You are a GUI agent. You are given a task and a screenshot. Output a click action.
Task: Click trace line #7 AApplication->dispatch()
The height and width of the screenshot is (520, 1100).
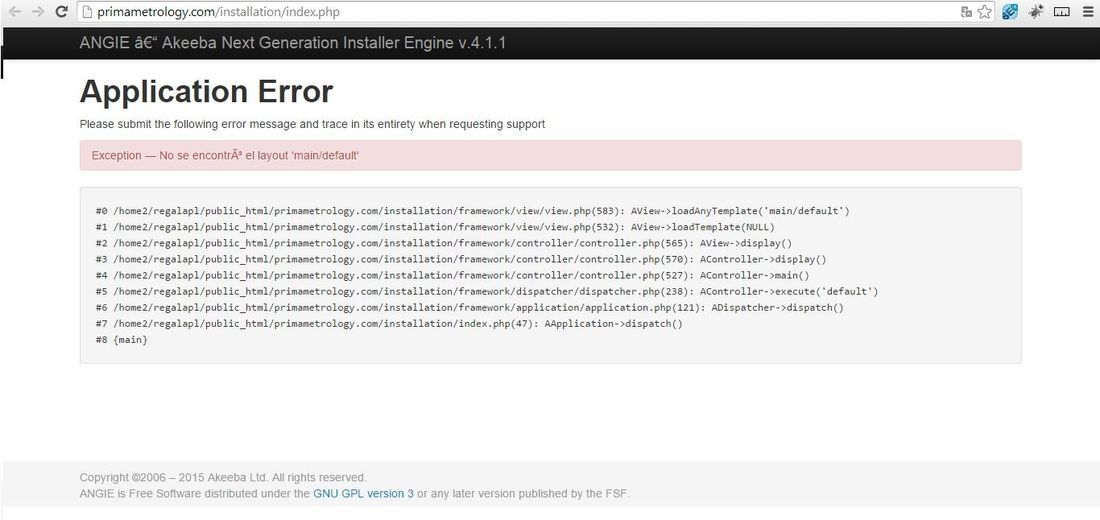(x=389, y=324)
